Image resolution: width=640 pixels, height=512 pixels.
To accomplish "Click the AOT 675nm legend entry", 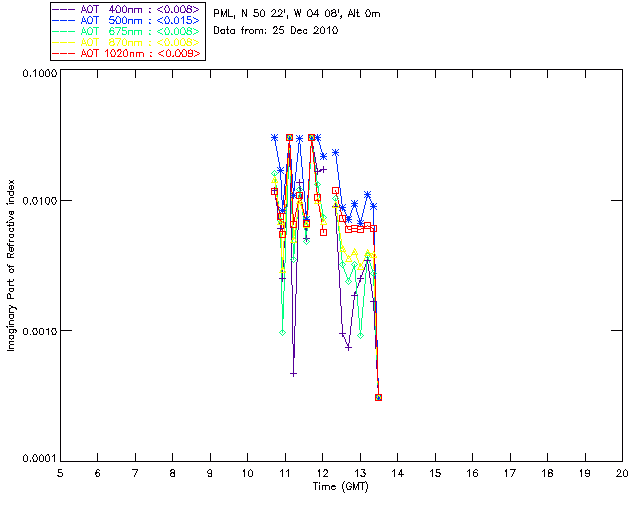I will (x=128, y=31).
